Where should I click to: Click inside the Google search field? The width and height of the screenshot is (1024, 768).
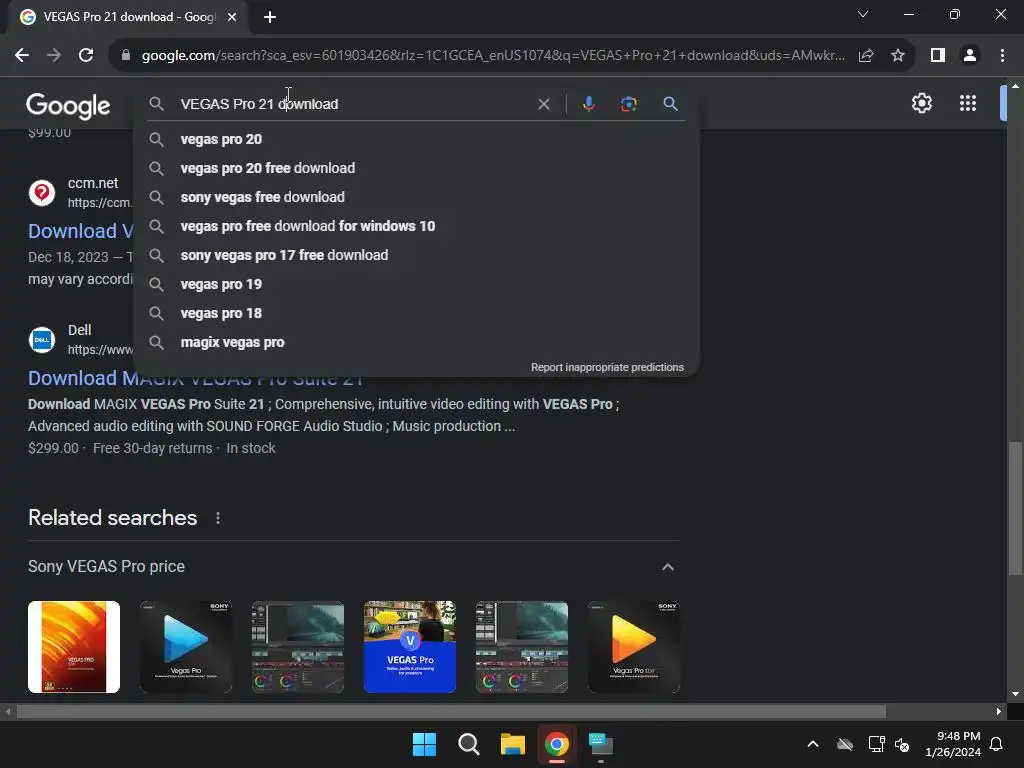[353, 104]
